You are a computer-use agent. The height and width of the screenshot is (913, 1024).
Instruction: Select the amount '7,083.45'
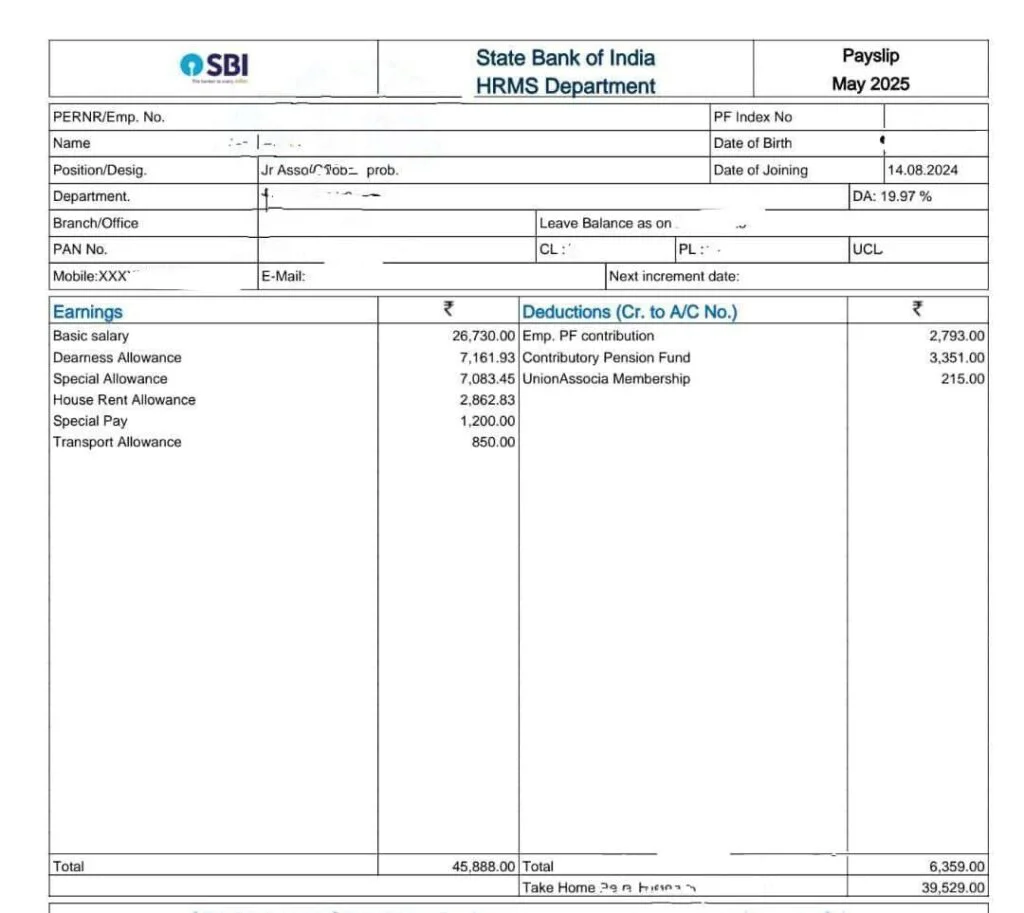click(x=487, y=379)
